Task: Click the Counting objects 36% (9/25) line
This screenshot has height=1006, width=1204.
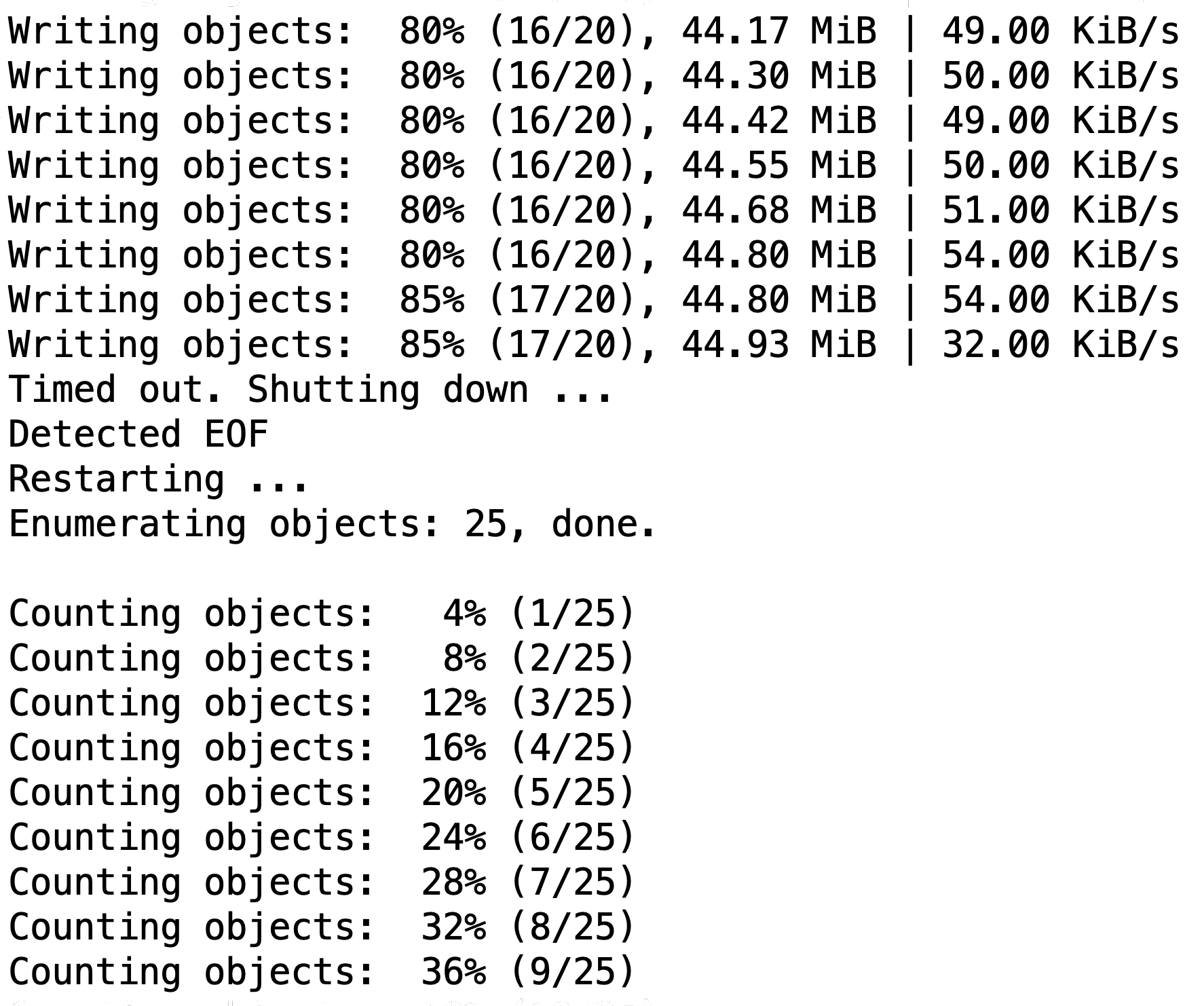Action: point(321,972)
